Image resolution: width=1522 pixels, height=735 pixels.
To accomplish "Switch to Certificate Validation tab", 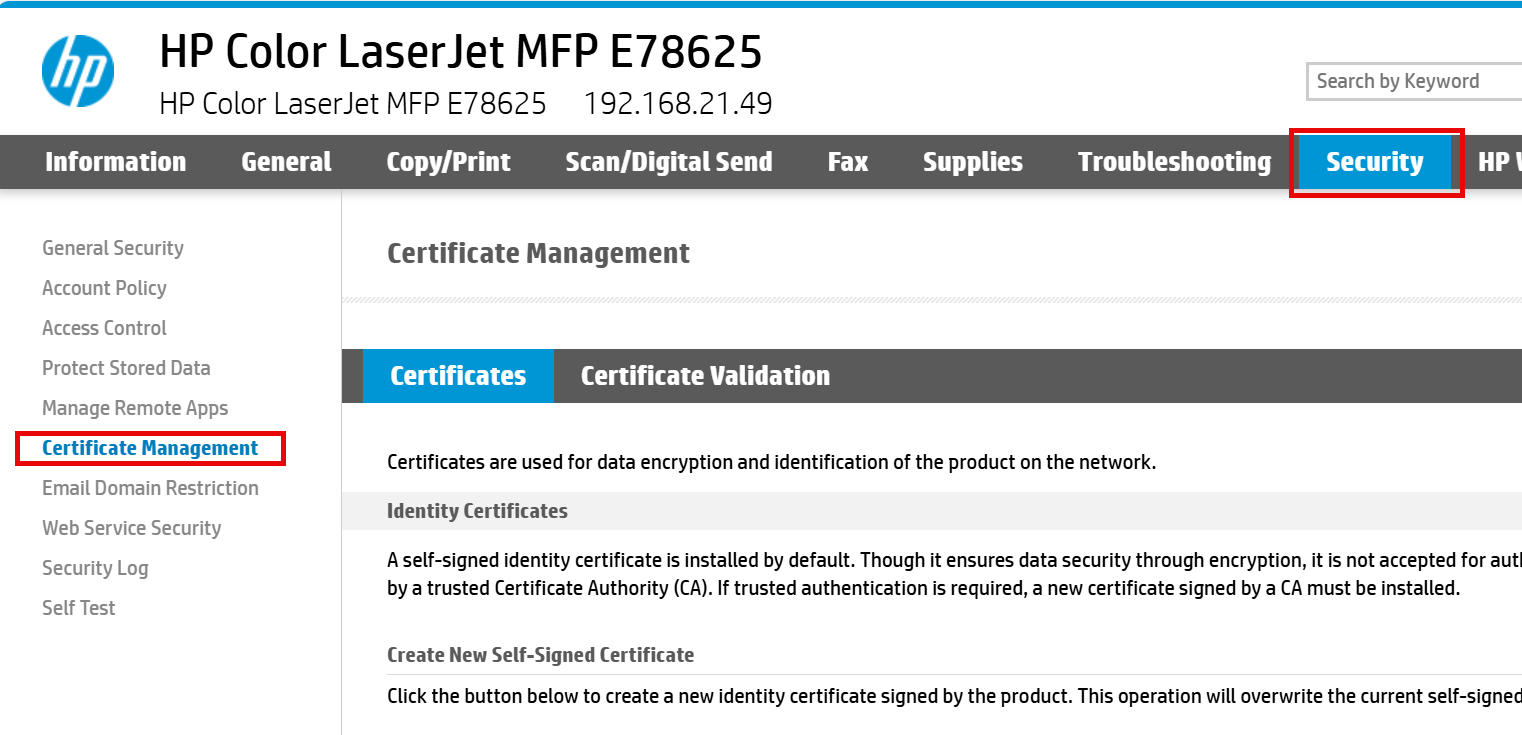I will coord(705,376).
